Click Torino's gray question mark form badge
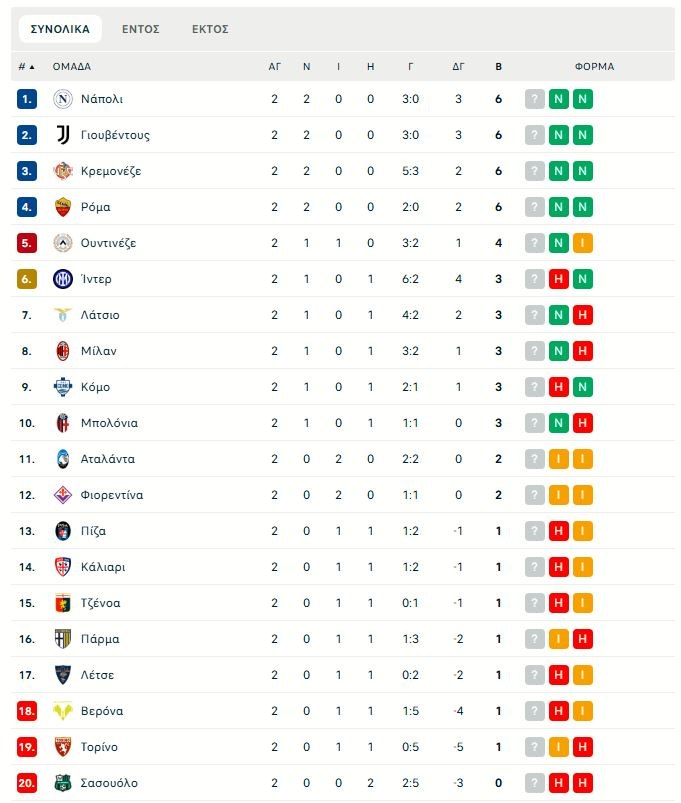Image resolution: width=681 pixels, height=803 pixels. pyautogui.click(x=535, y=747)
